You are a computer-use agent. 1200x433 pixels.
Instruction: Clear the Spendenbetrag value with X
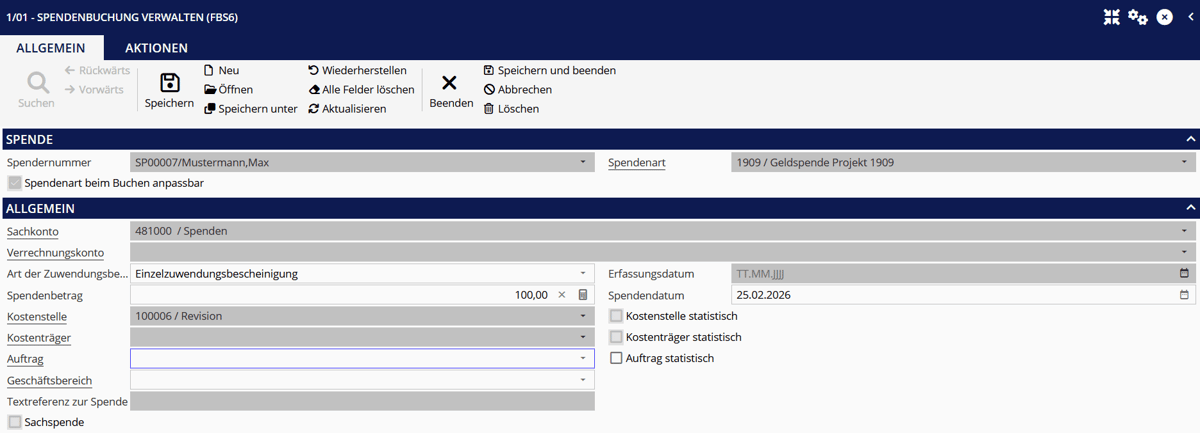(x=562, y=295)
